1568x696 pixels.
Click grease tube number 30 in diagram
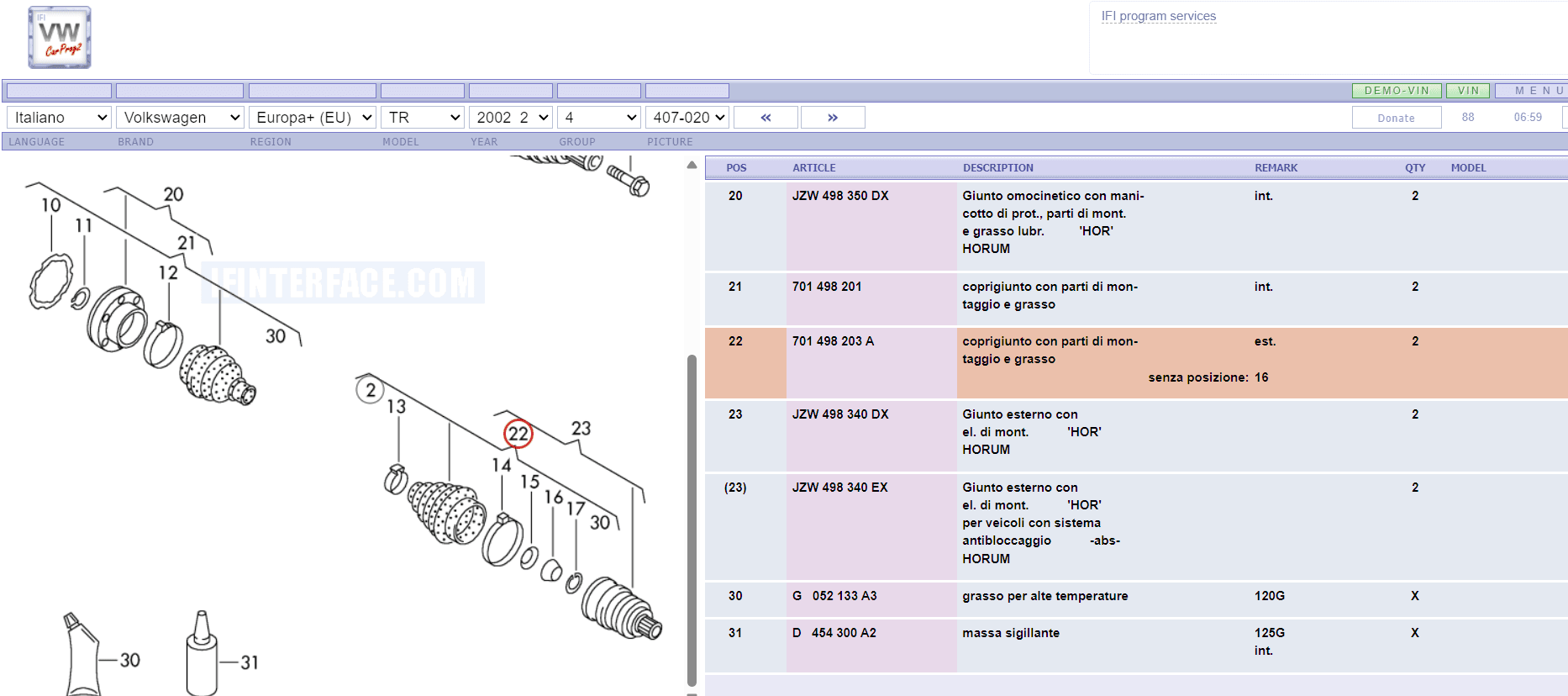point(82,655)
